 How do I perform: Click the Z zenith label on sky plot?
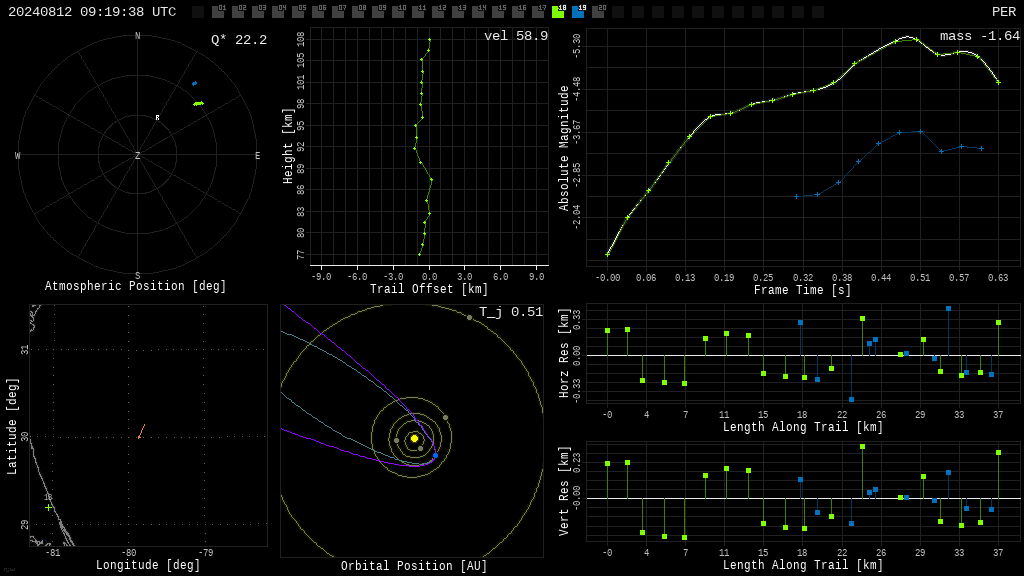tap(137, 155)
